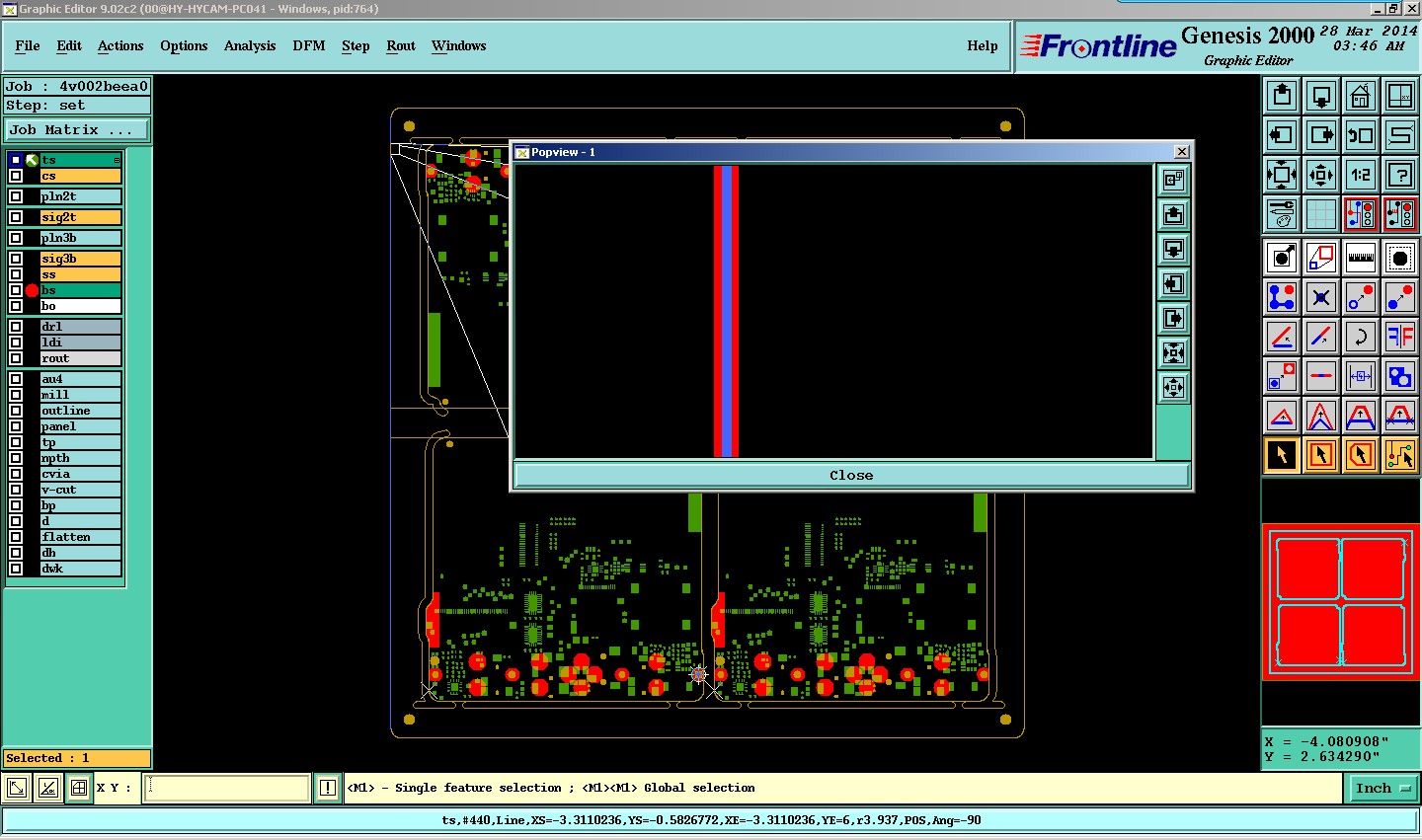The width and height of the screenshot is (1422, 840).
Task: Toggle the grid display icon
Action: point(1320,214)
